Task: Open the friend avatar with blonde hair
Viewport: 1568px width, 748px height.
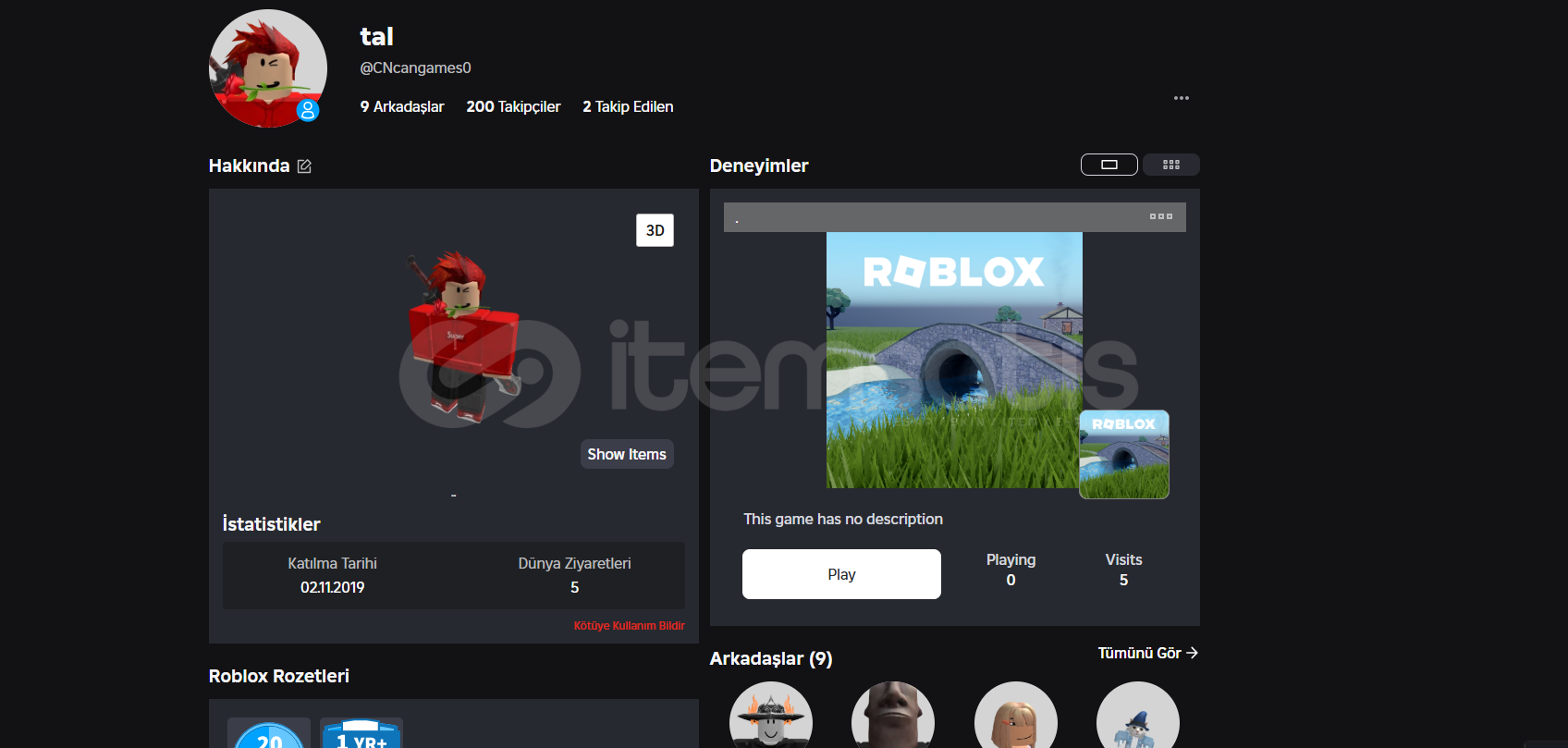Action: click(x=1016, y=716)
